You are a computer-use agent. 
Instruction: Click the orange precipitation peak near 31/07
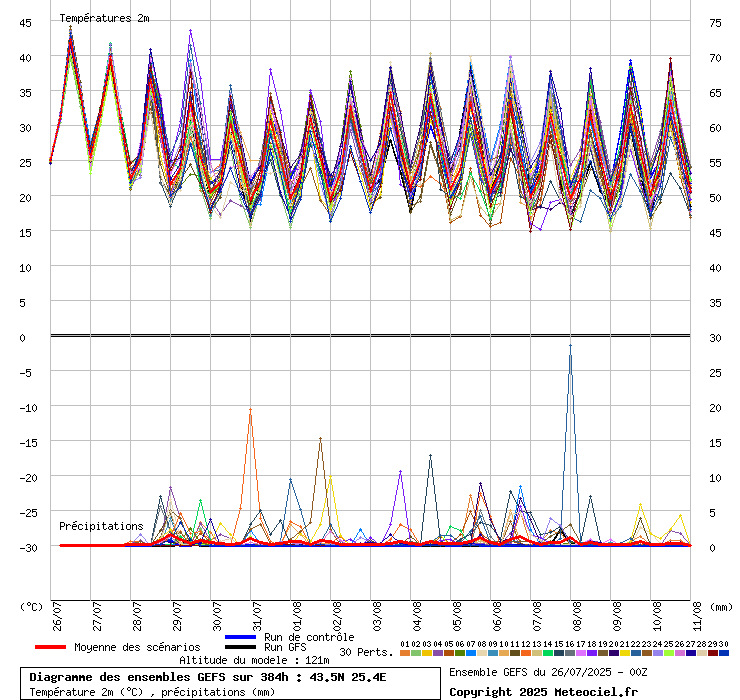(x=251, y=410)
